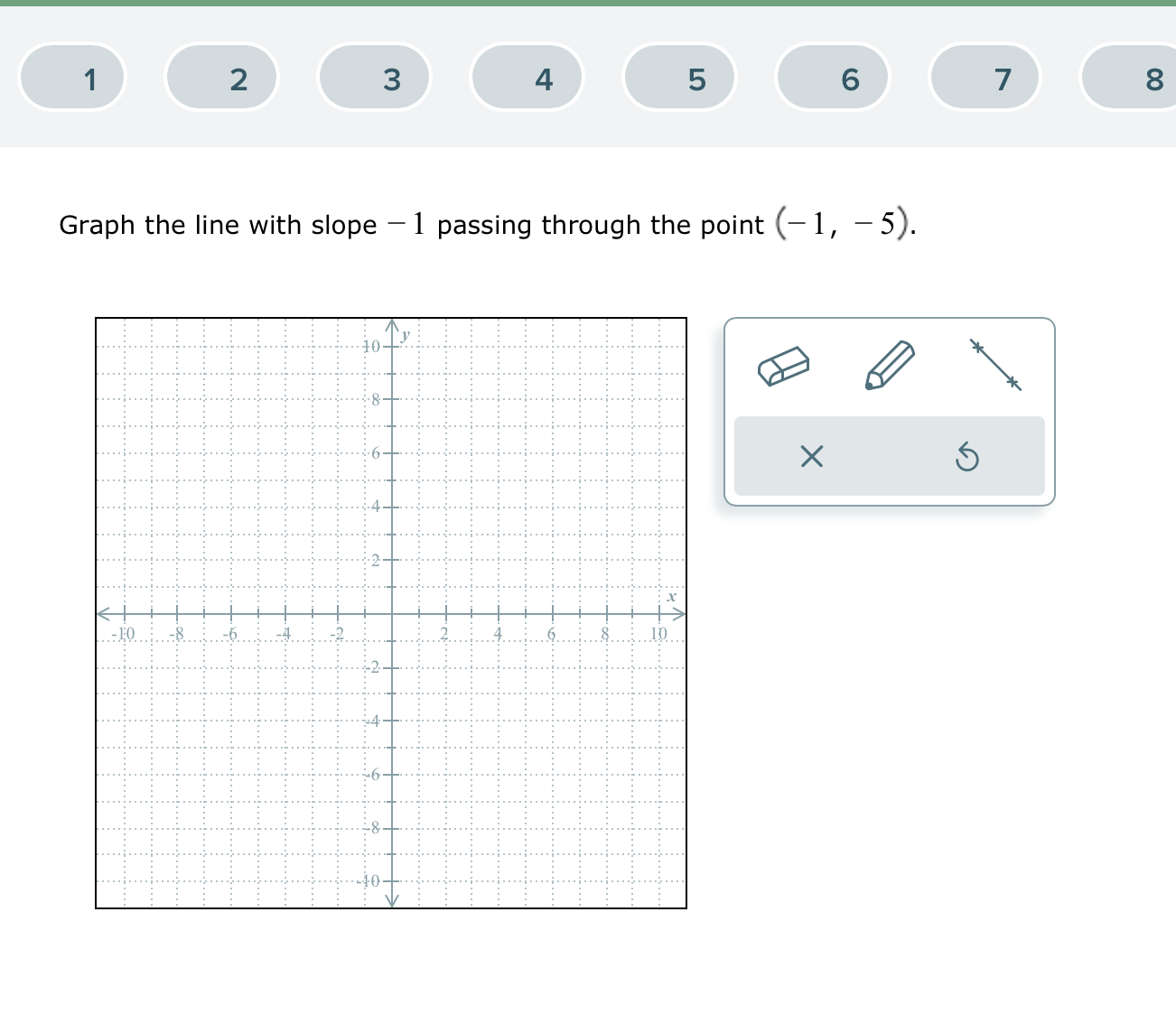Select the Line drawing tool
Image resolution: width=1176 pixels, height=1033 pixels.
click(994, 363)
